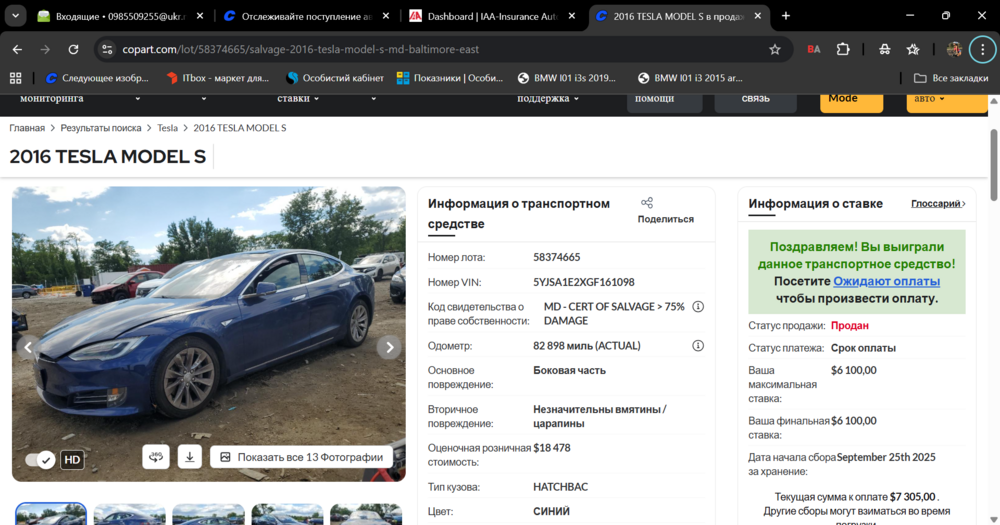The height and width of the screenshot is (525, 1000).
Task: Click the browser back arrow
Action: 17,49
